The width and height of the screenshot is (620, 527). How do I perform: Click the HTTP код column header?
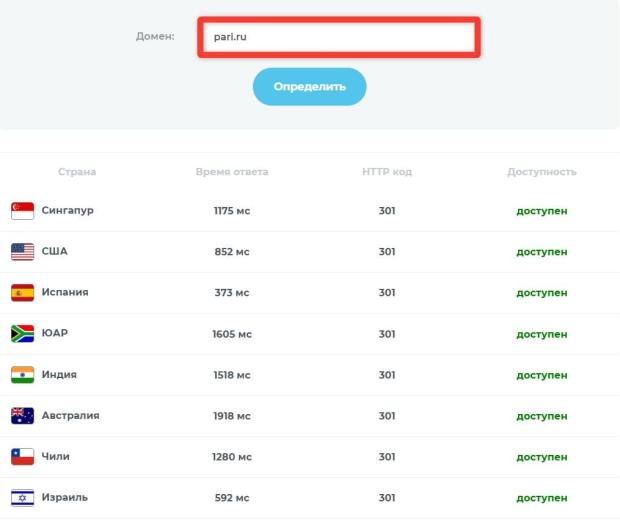[x=387, y=172]
